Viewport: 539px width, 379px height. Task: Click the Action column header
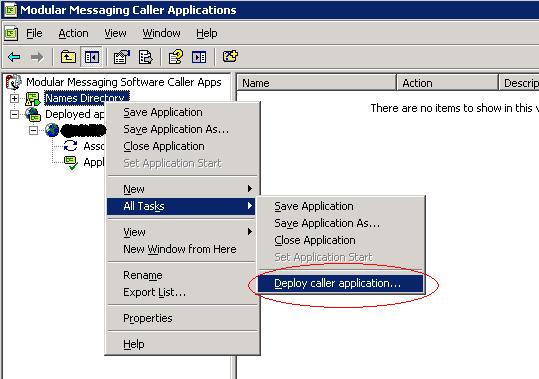[448, 83]
